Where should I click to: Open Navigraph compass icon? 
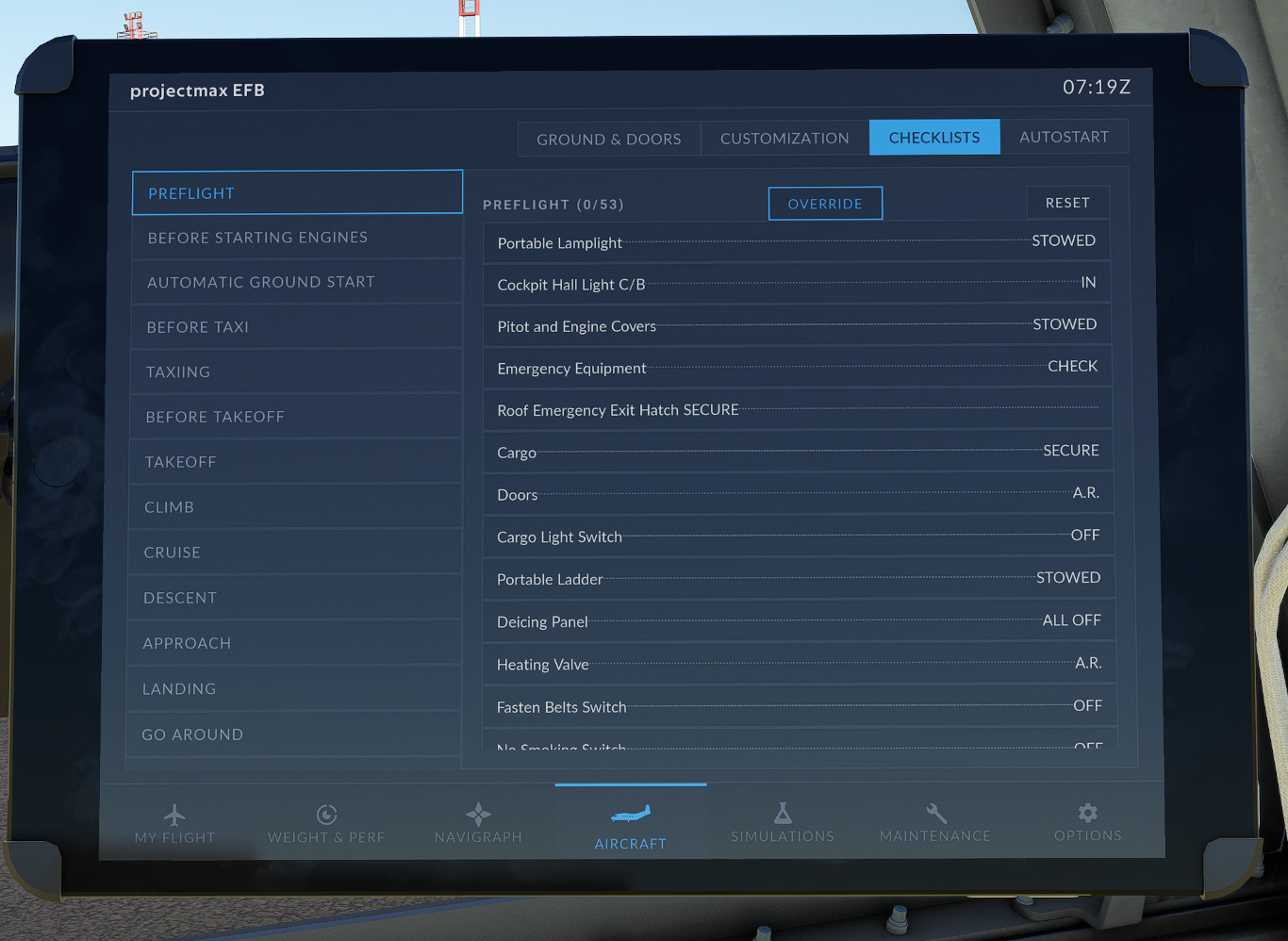click(478, 814)
